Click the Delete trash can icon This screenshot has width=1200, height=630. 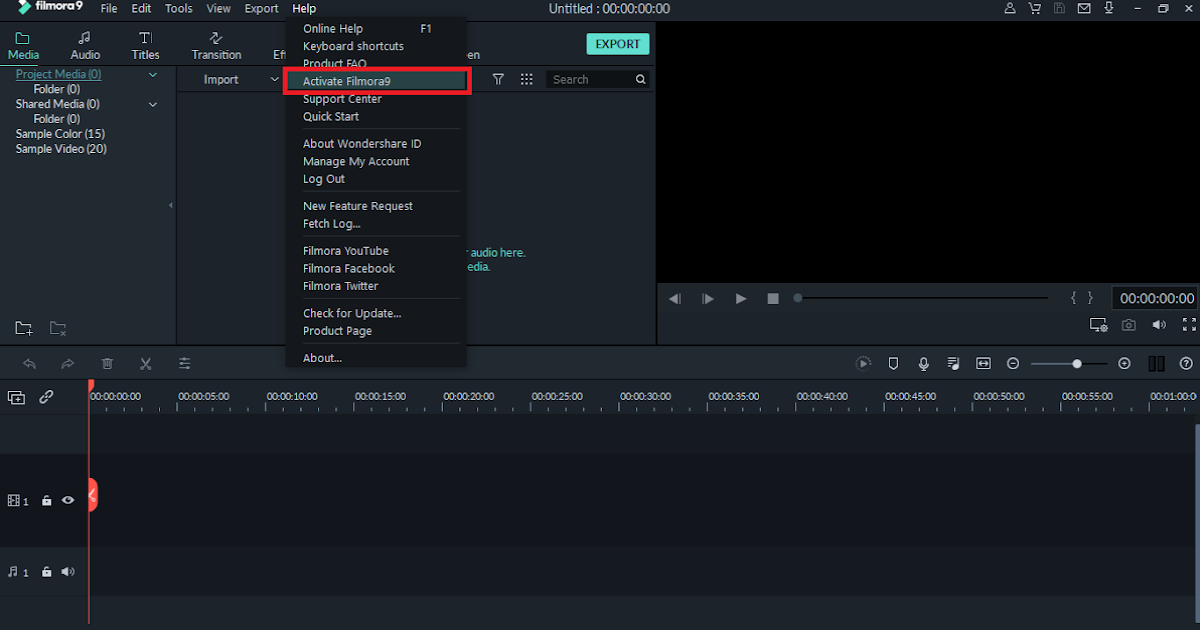tap(107, 364)
